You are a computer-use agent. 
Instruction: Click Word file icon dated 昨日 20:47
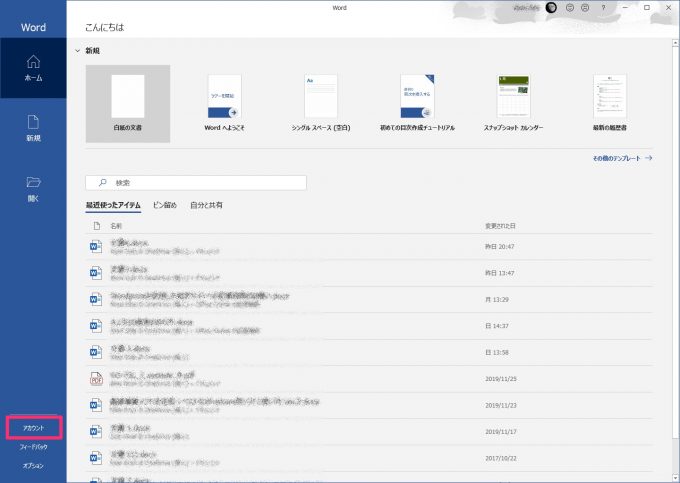(96, 246)
